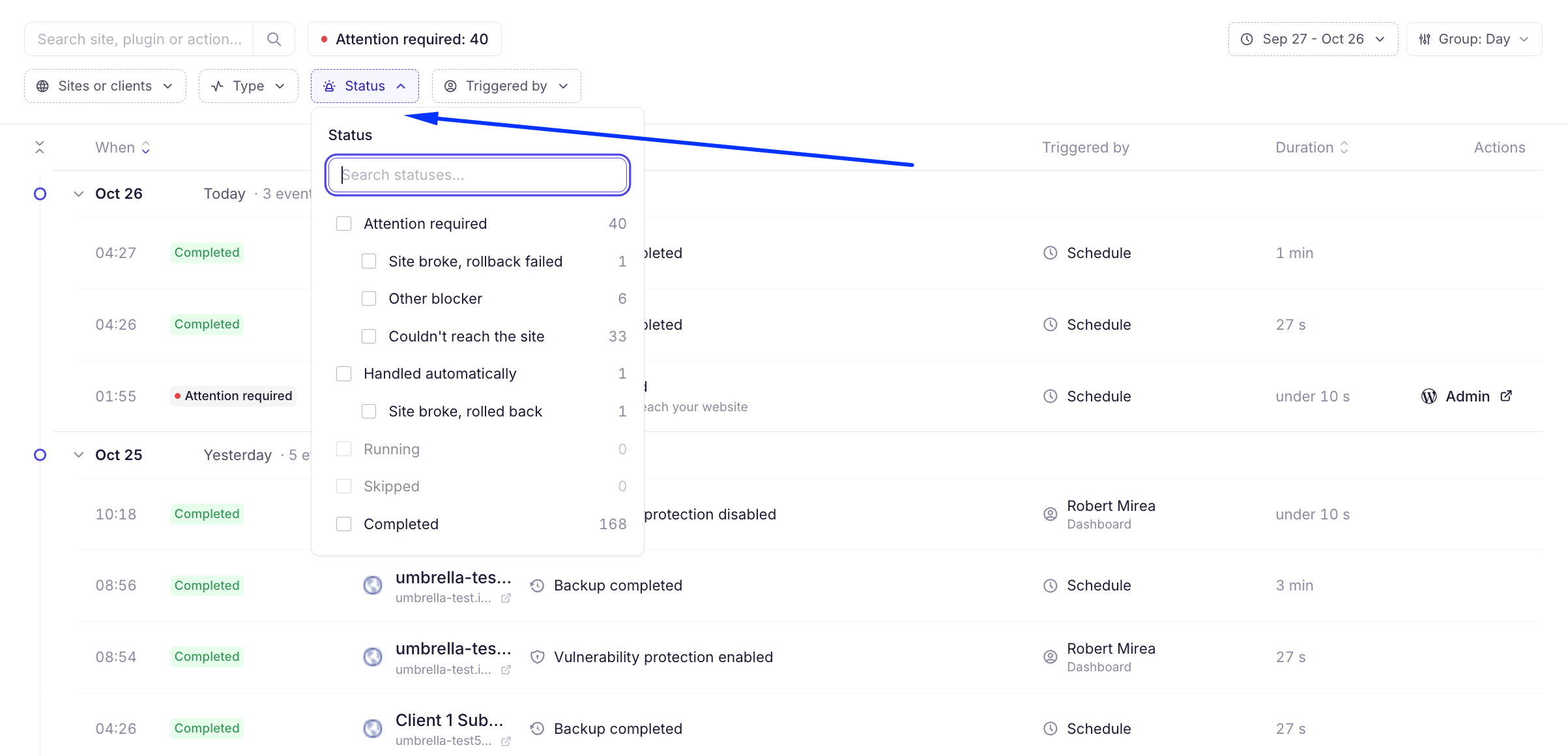This screenshot has width=1568, height=756.
Task: Collapse the Status filter dropdown
Action: tap(365, 86)
